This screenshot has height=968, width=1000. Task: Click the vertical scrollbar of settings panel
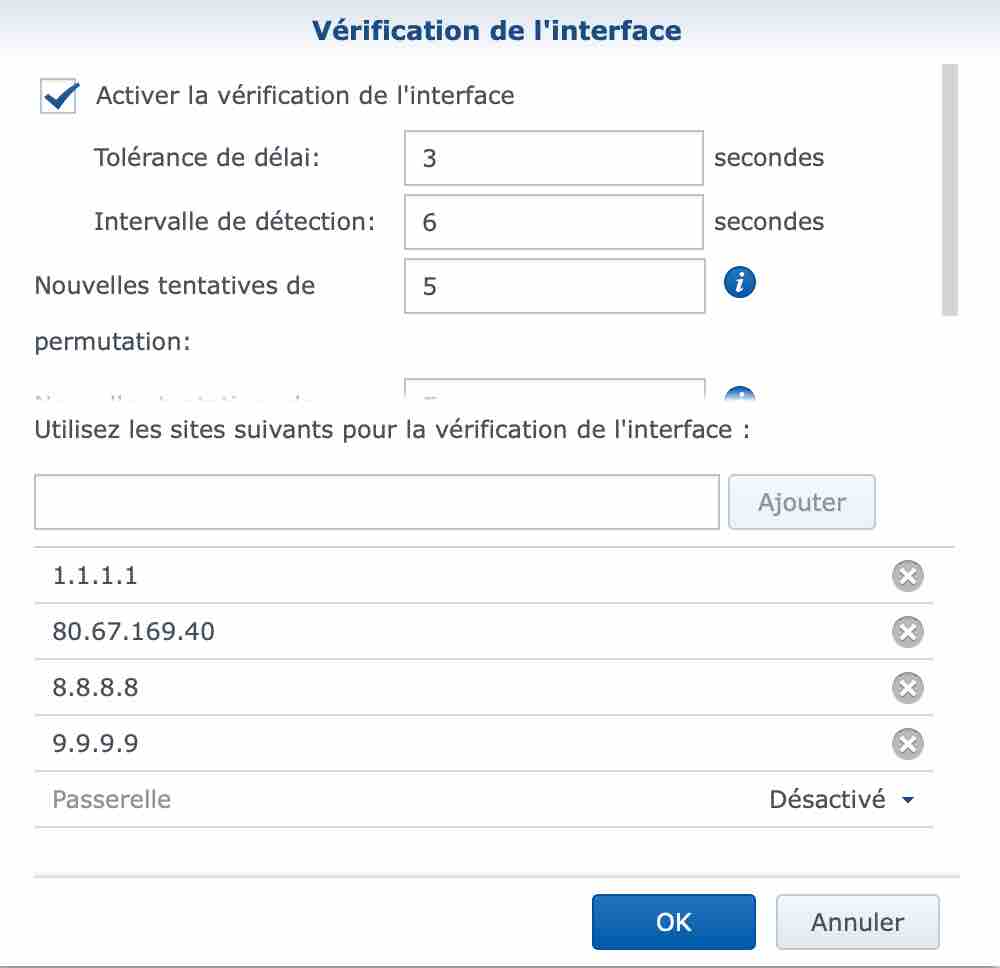coord(950,190)
